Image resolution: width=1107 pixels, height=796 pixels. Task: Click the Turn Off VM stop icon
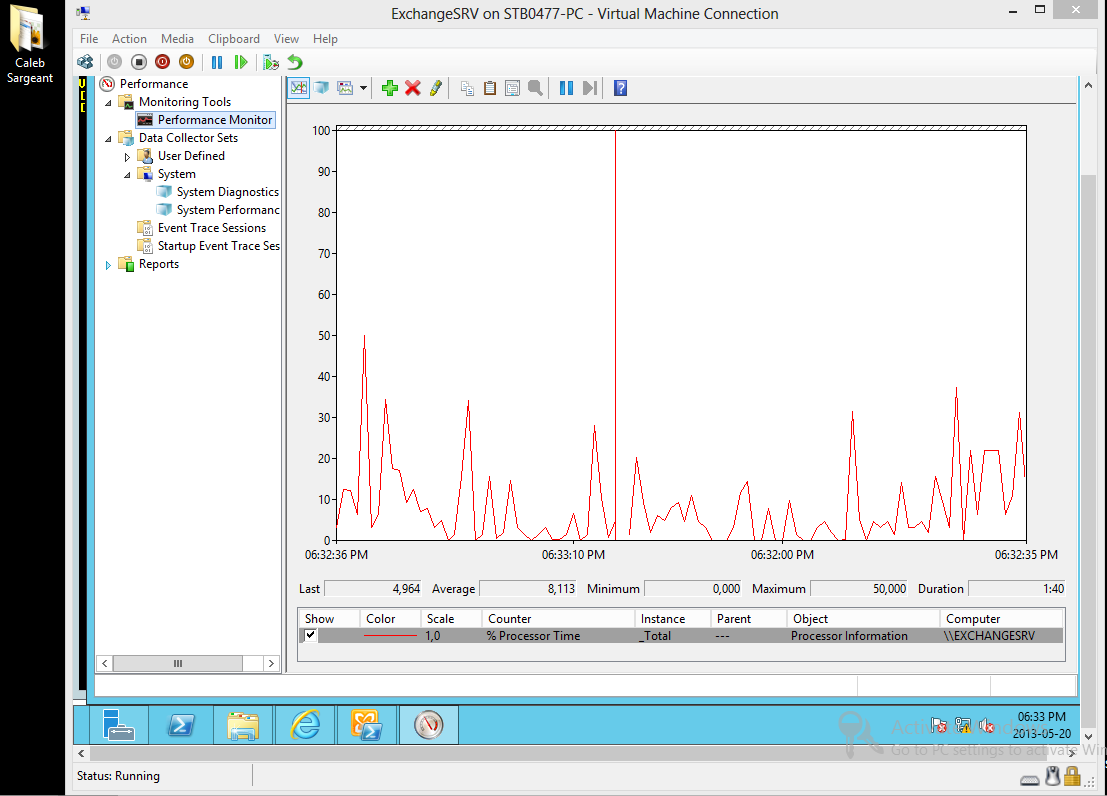[x=139, y=62]
